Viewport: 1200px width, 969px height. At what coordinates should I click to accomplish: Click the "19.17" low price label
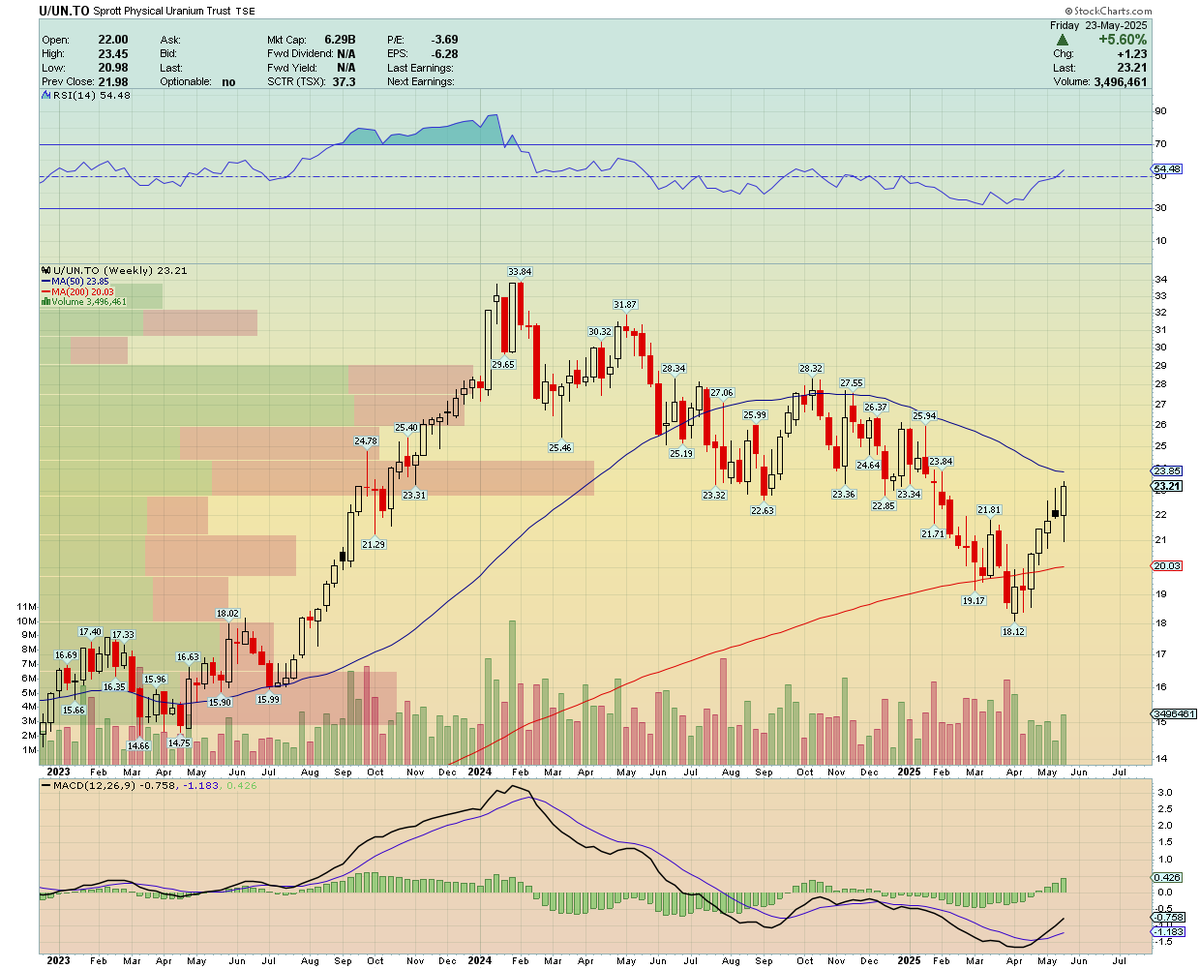(975, 600)
